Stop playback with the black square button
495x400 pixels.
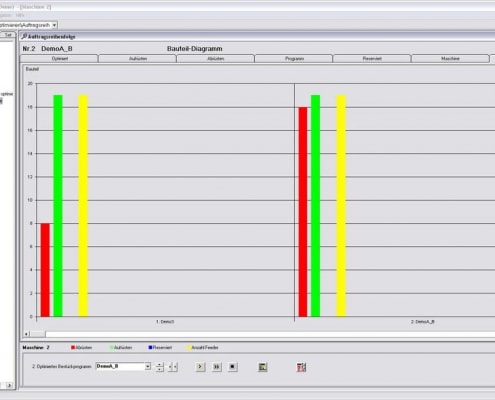(x=232, y=367)
